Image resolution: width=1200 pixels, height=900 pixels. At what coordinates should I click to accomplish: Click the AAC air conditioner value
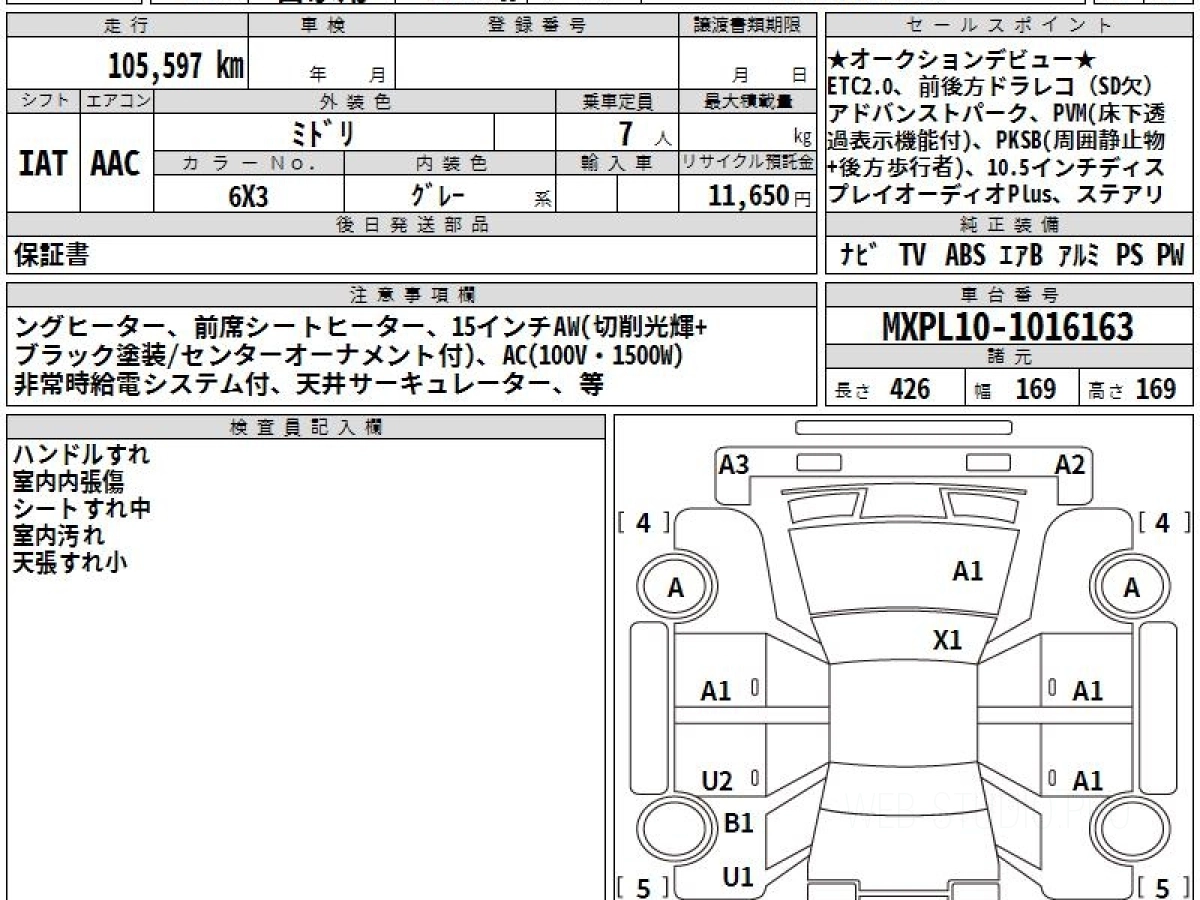click(116, 164)
